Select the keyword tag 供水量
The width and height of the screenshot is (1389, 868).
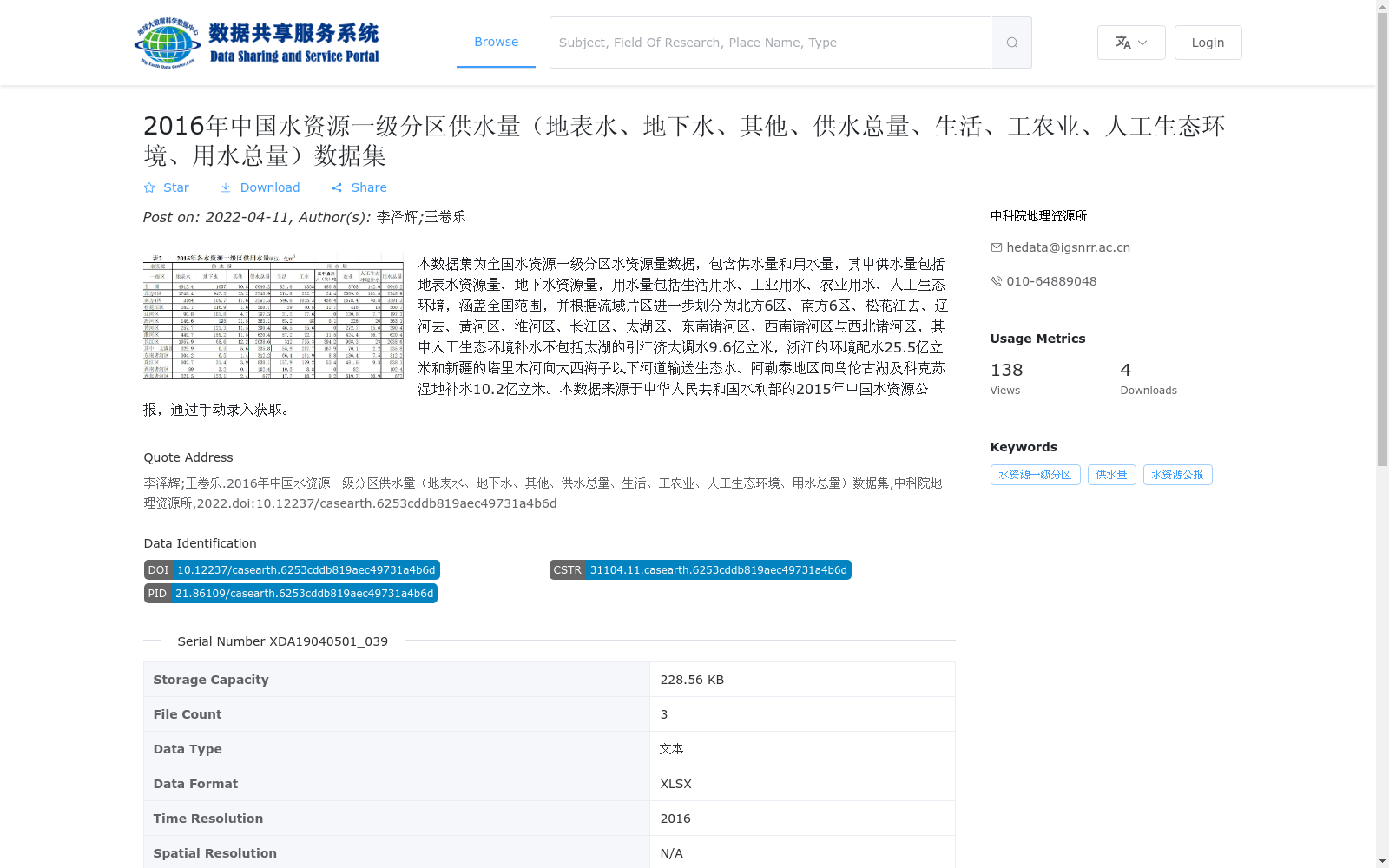coord(1111,475)
